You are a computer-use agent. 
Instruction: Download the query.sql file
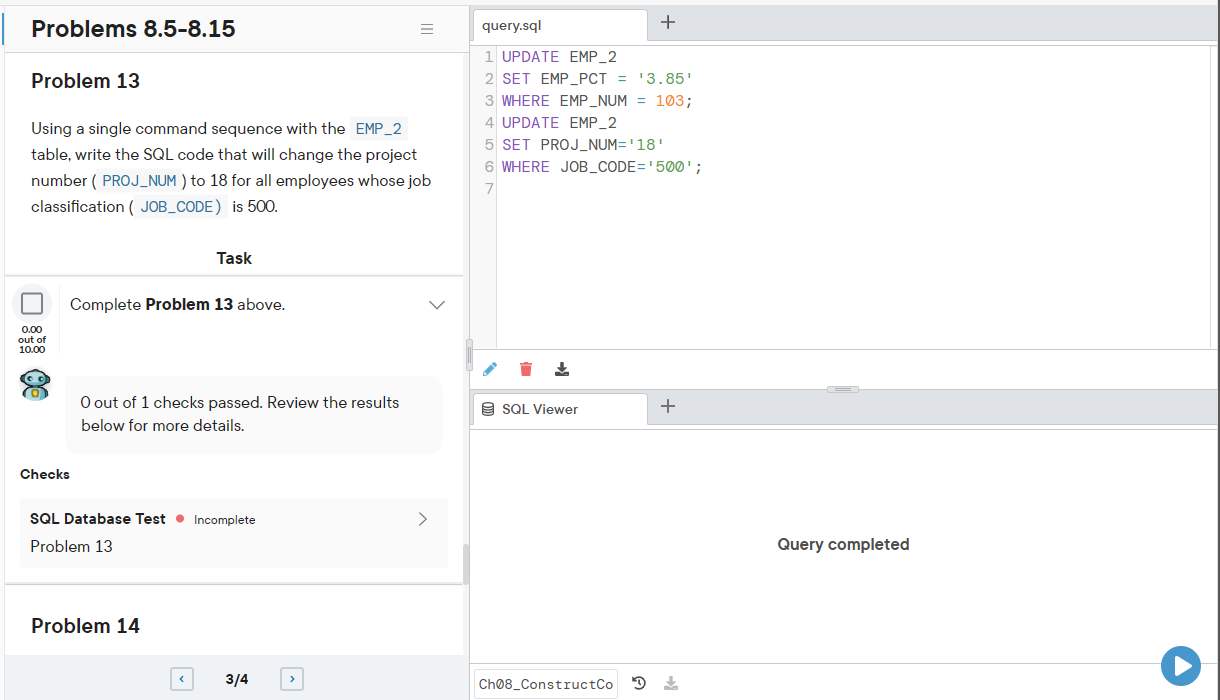click(x=561, y=369)
